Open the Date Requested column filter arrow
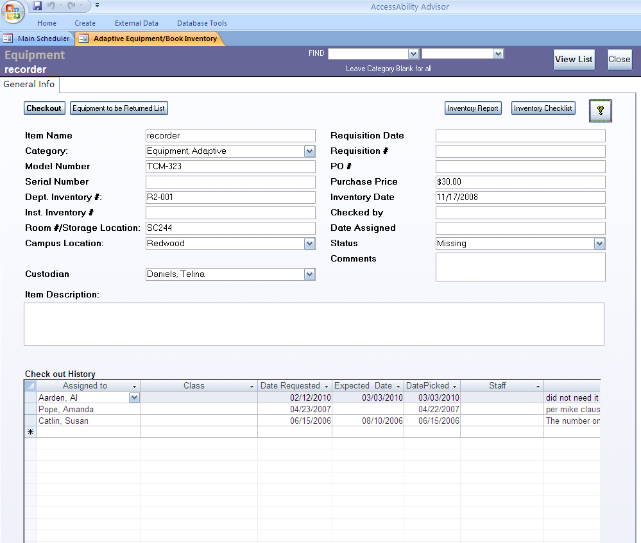 (x=326, y=386)
